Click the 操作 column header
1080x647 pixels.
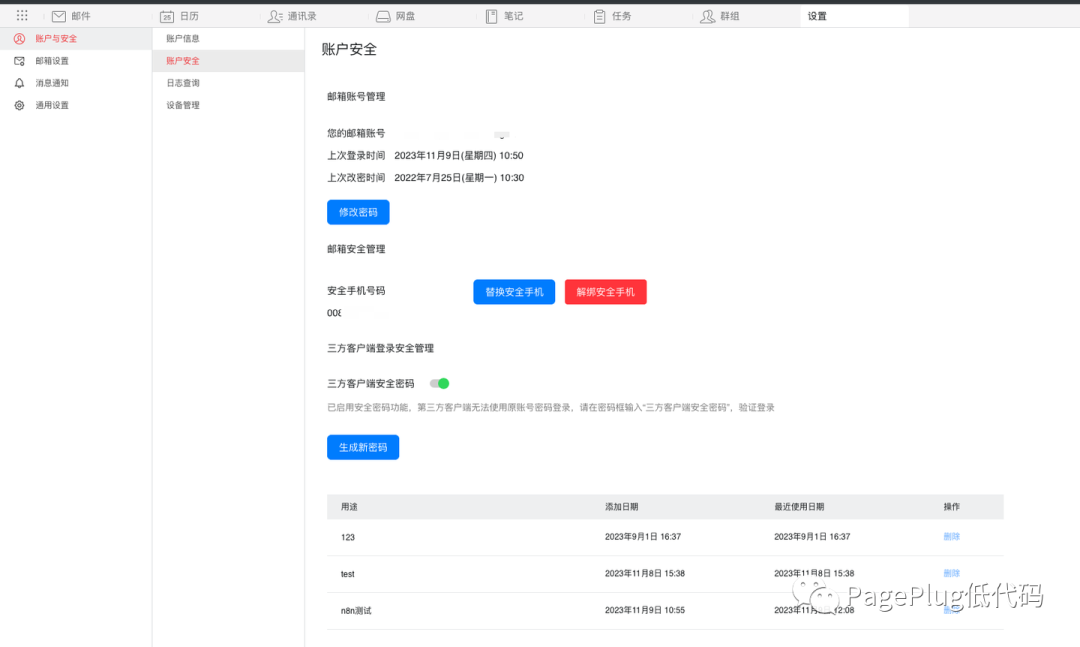pyautogui.click(x=951, y=507)
